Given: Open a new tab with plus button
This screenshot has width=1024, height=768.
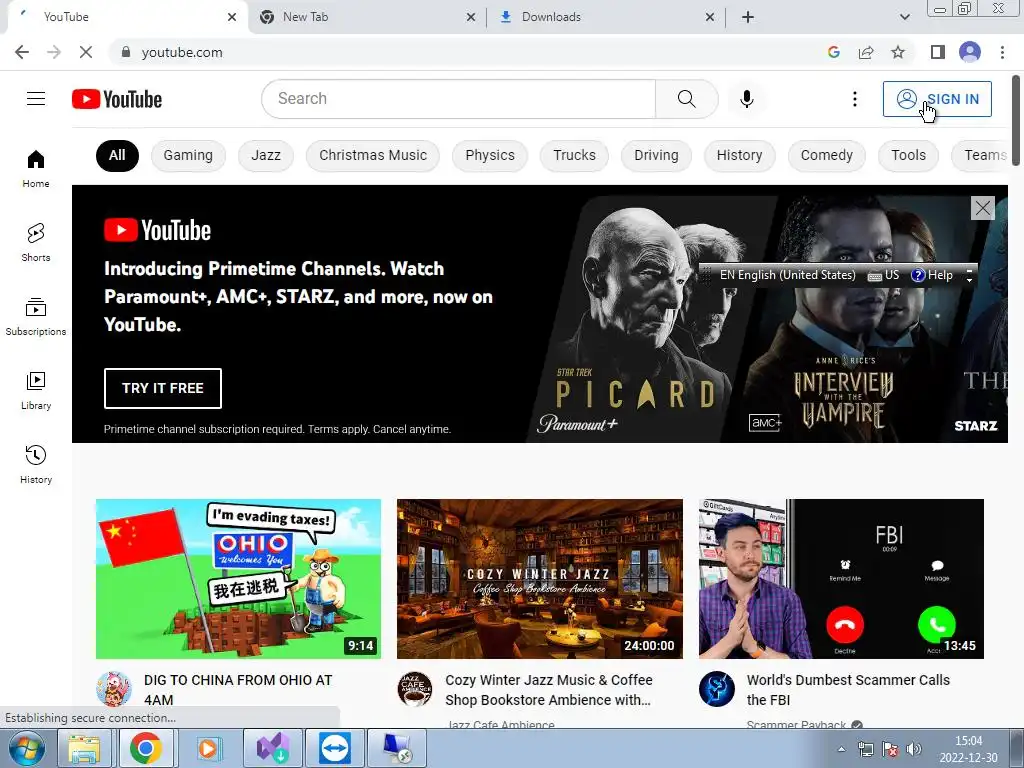Looking at the screenshot, I should (748, 17).
